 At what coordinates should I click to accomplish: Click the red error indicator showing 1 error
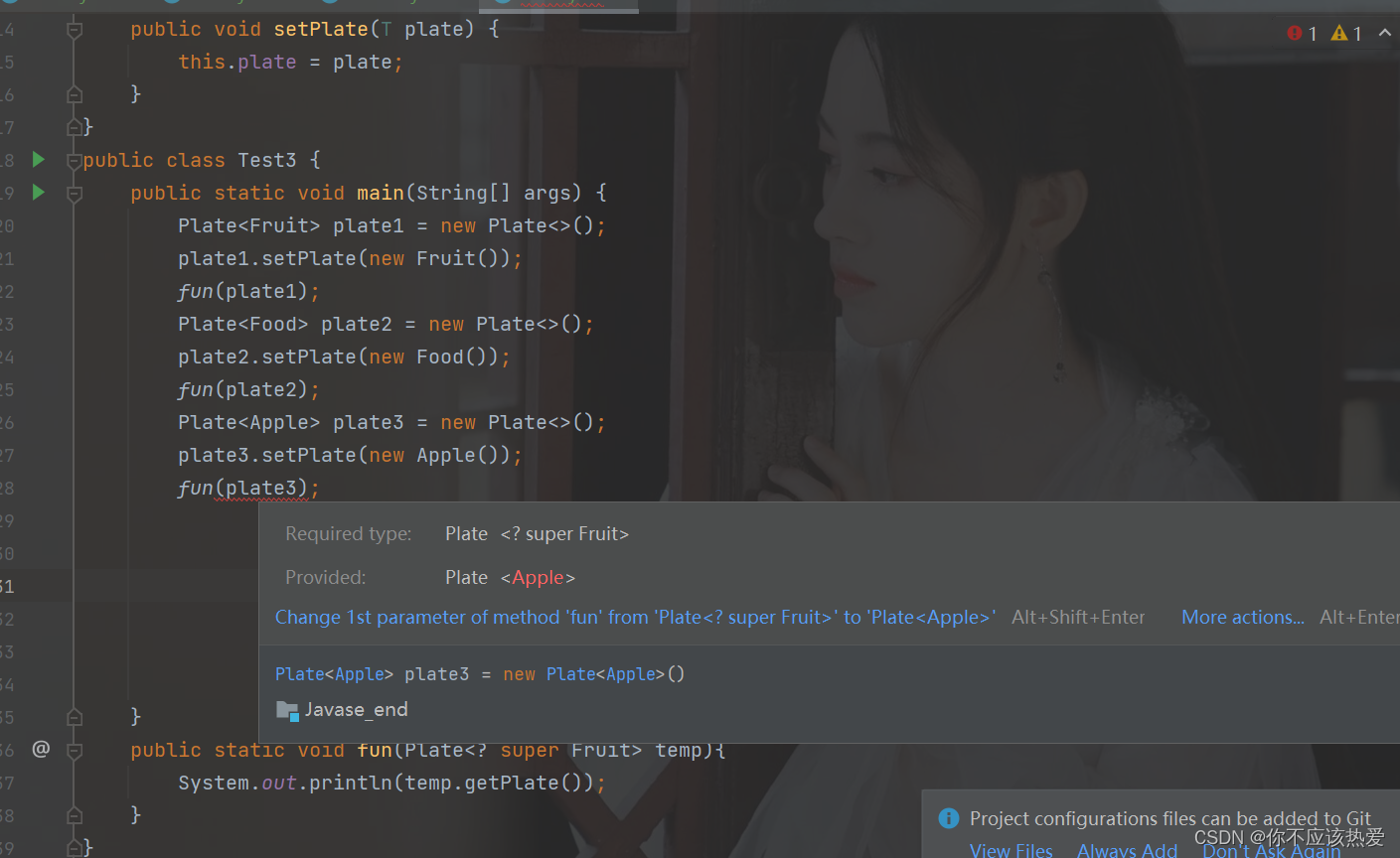[1294, 33]
